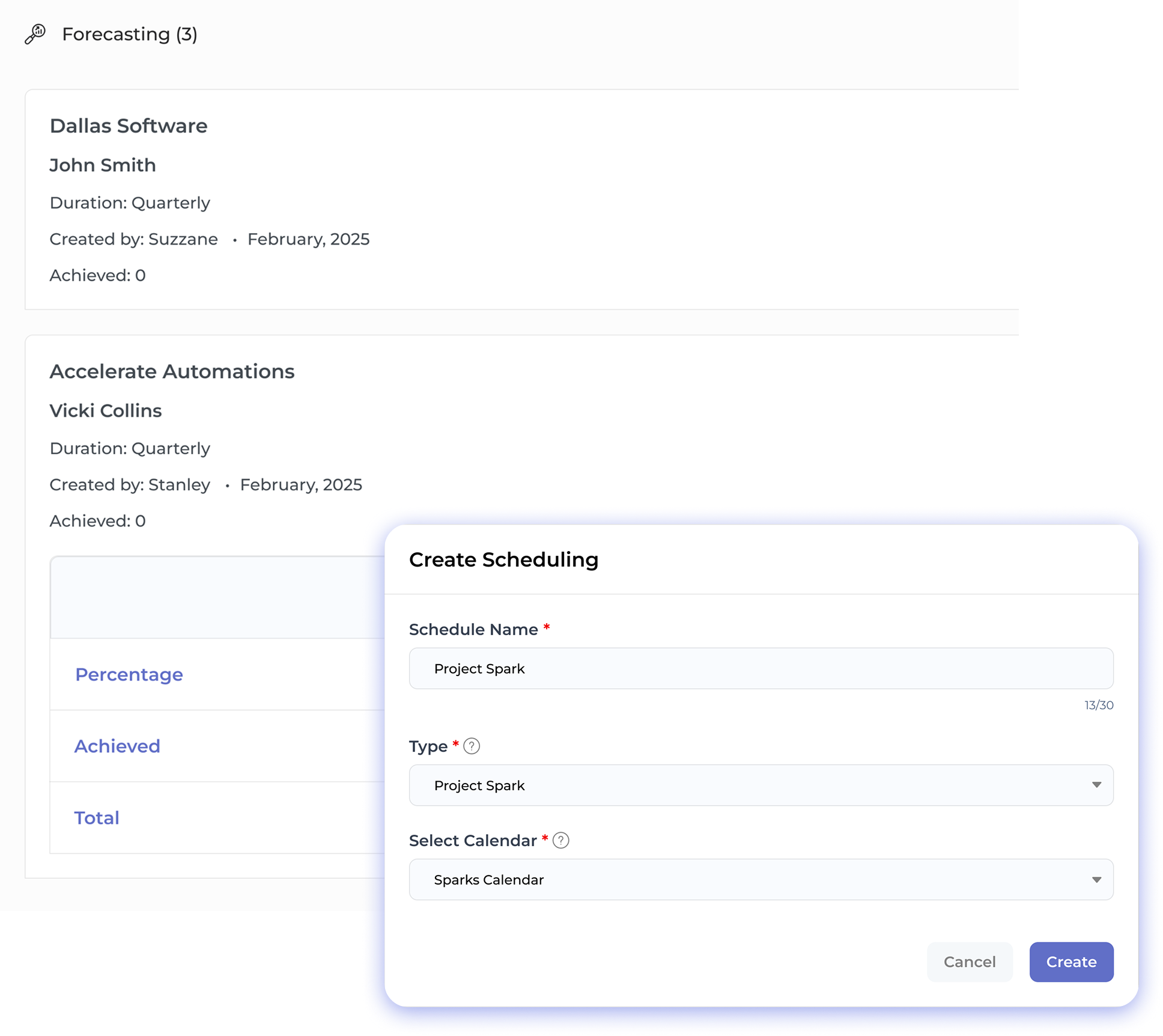The image size is (1163, 1036).
Task: Click the Forecasting (3) heading
Action: (130, 34)
